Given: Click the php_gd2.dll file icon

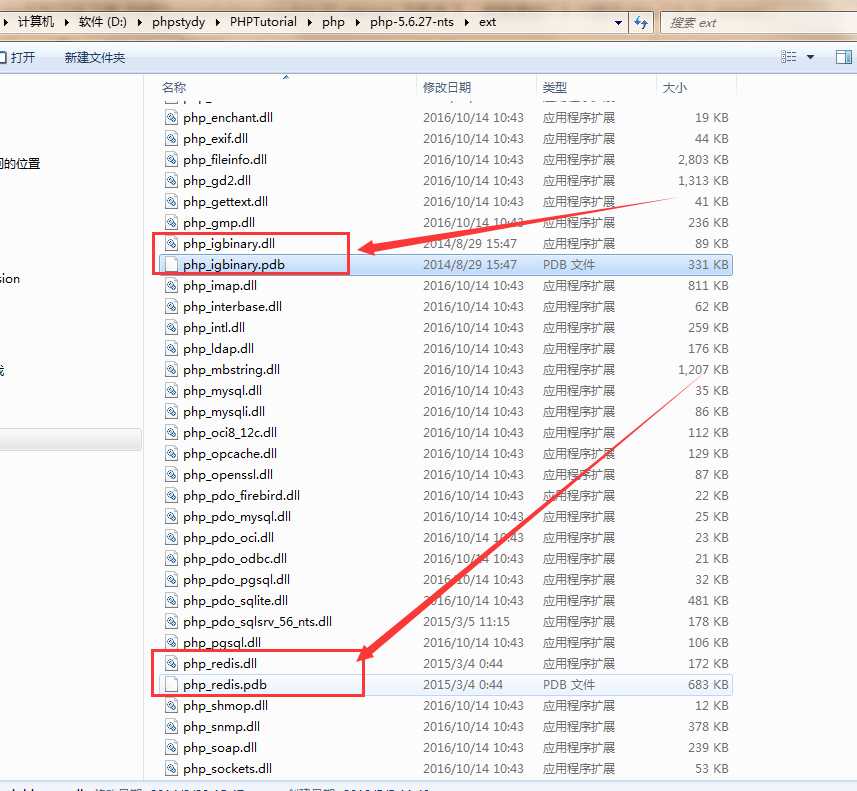Looking at the screenshot, I should (x=172, y=180).
